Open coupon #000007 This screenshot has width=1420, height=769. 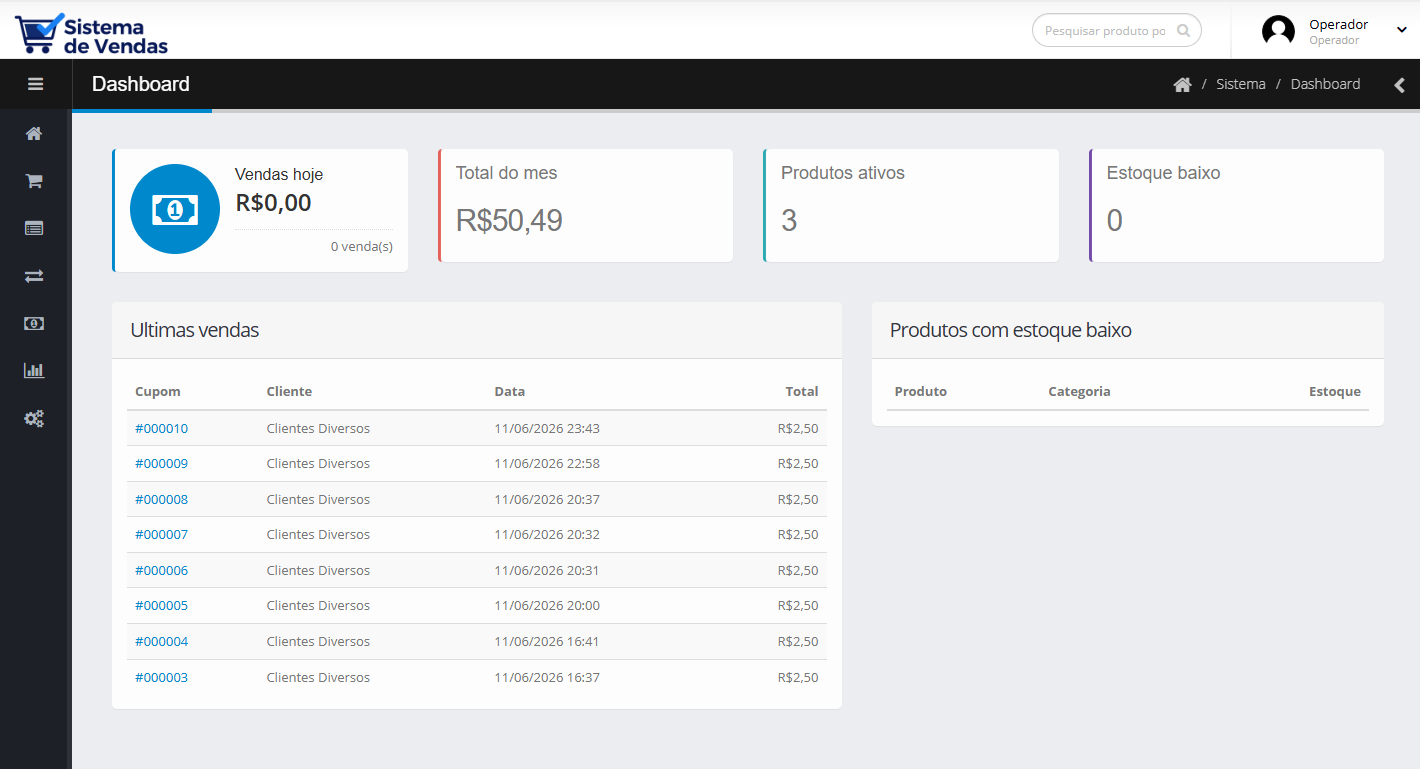(161, 534)
